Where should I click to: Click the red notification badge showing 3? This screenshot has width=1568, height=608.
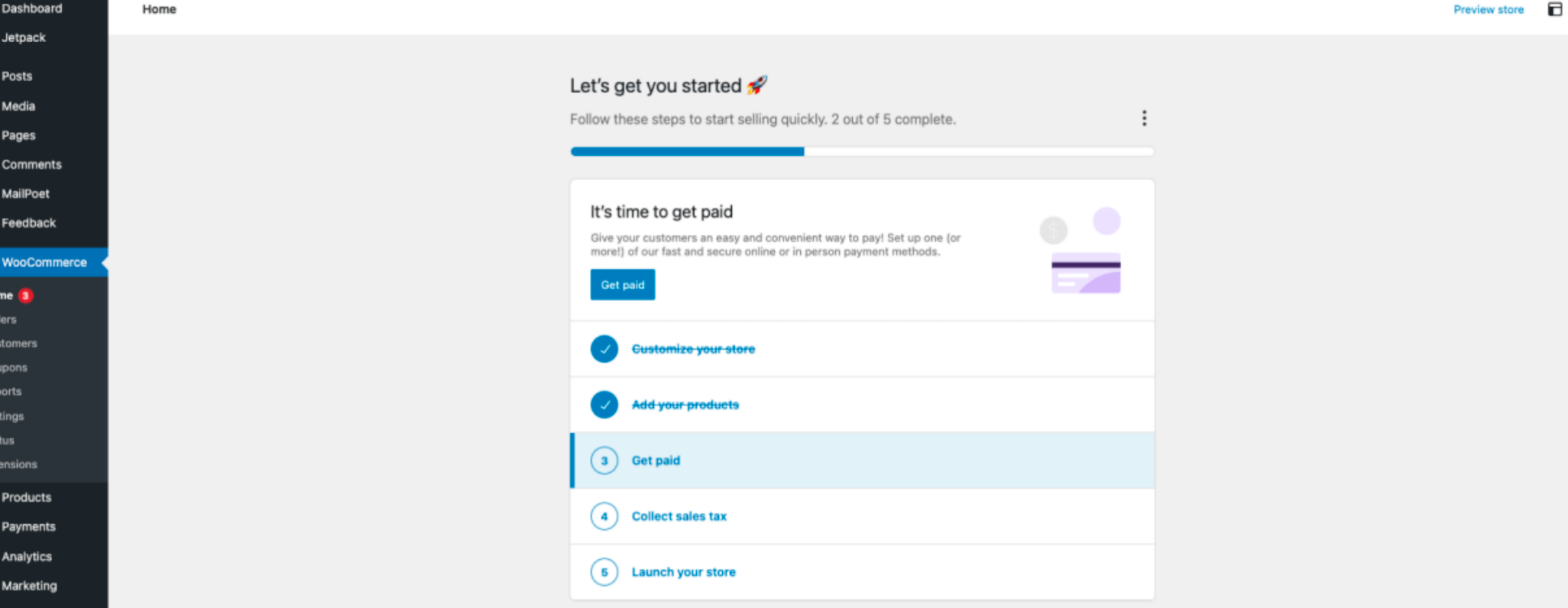pyautogui.click(x=25, y=296)
